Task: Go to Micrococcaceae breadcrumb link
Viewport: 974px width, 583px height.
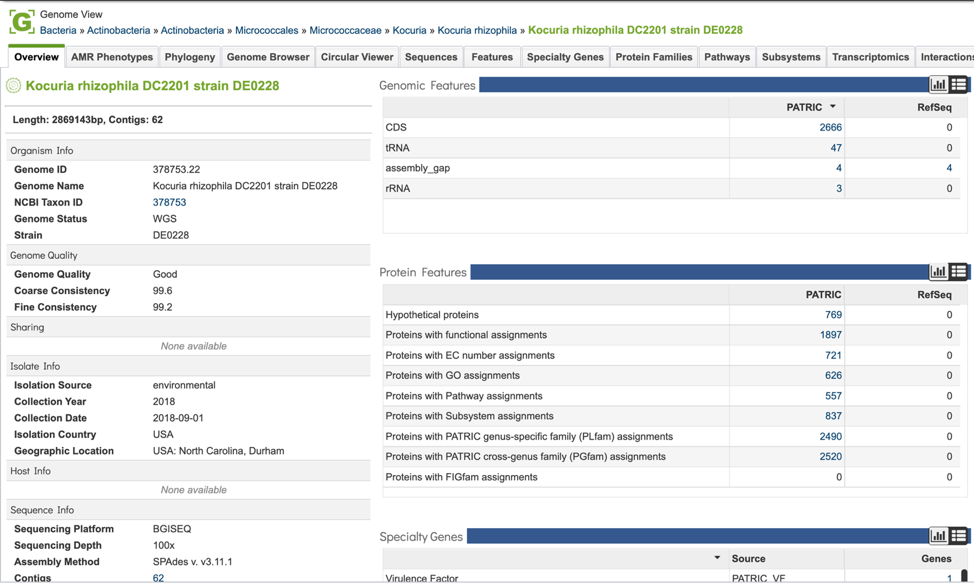Action: (345, 30)
